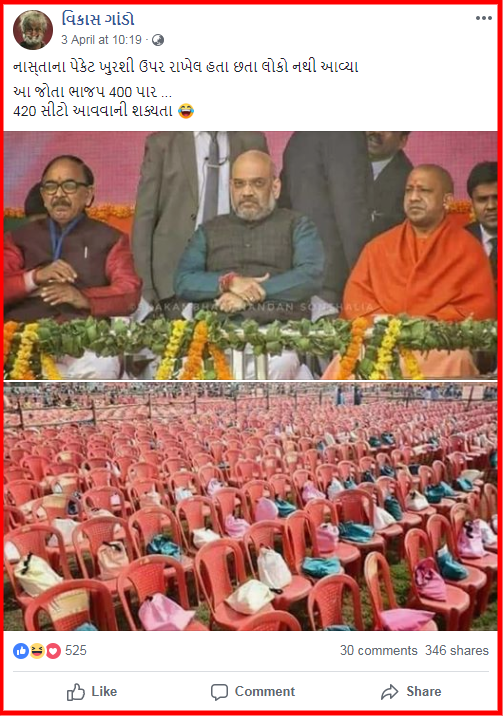503x716 pixels.
Task: Click the globe public privacy icon
Action: [158, 40]
